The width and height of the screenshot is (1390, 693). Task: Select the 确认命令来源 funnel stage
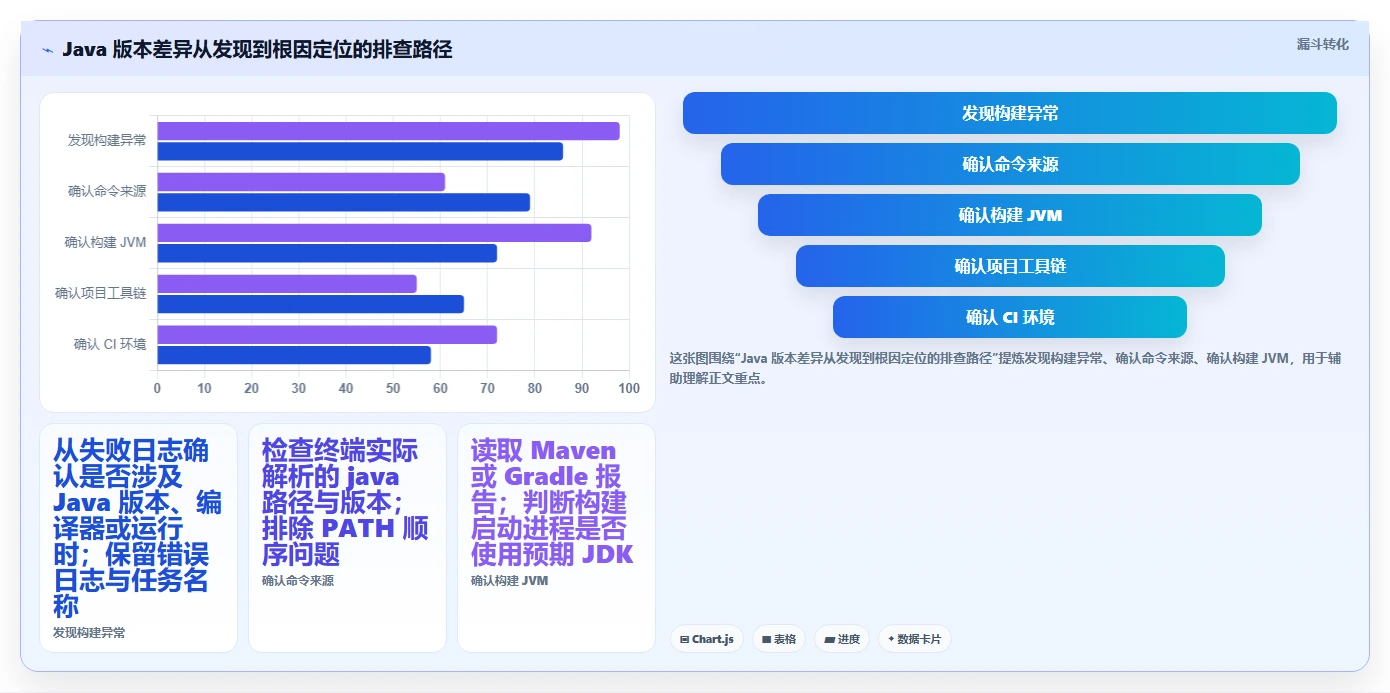pos(1010,164)
